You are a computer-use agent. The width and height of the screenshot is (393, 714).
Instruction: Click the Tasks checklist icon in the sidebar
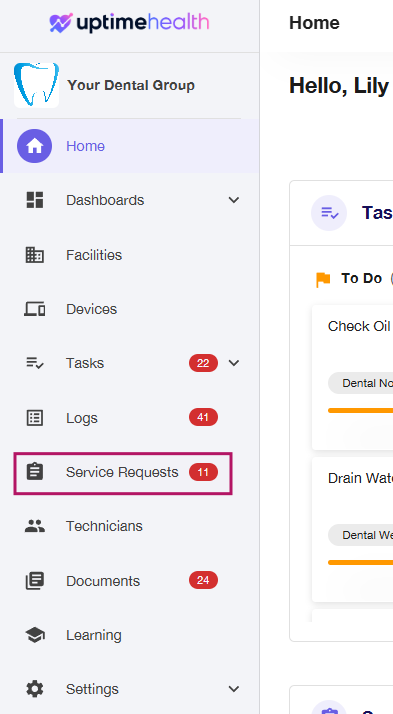pos(35,363)
